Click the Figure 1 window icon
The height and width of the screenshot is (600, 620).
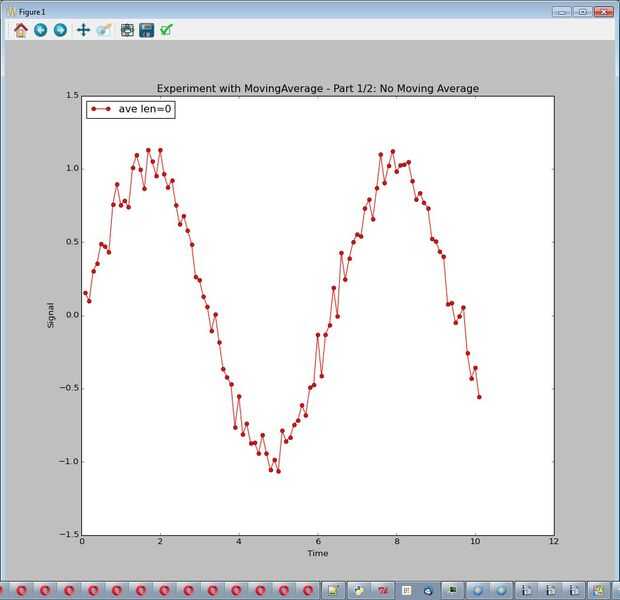point(11,12)
